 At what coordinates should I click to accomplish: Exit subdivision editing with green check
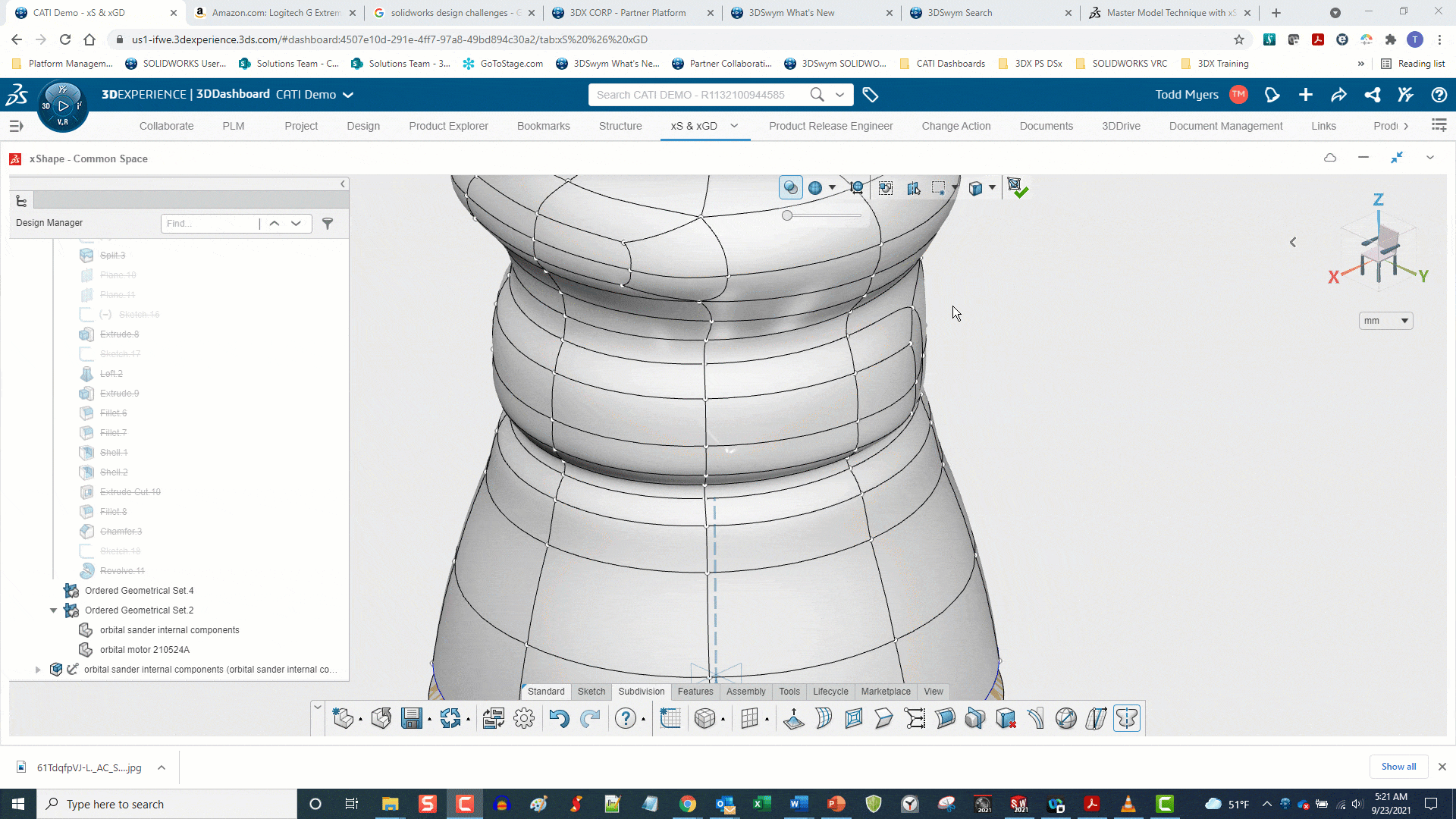click(x=1017, y=188)
